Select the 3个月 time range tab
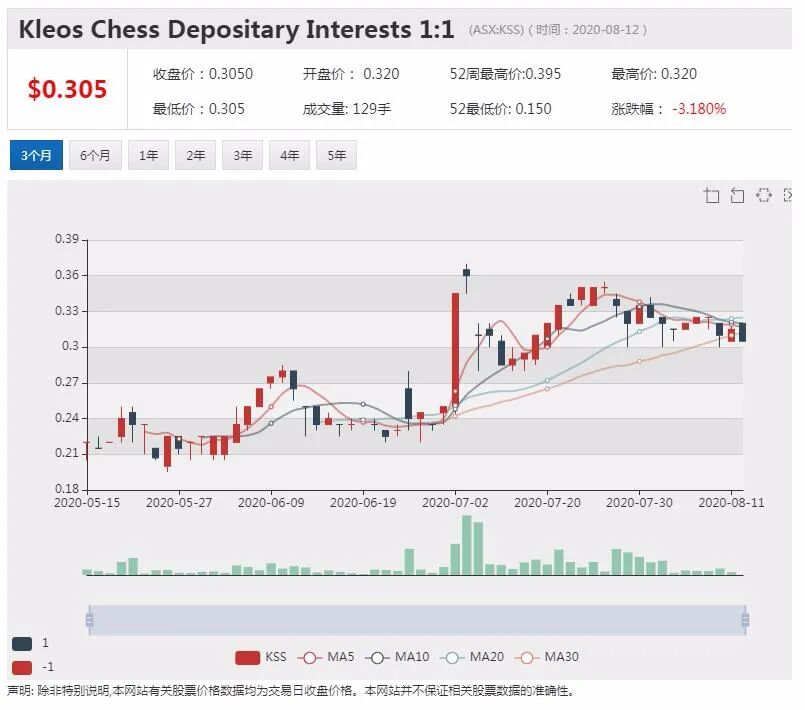The image size is (805, 710). (36, 155)
